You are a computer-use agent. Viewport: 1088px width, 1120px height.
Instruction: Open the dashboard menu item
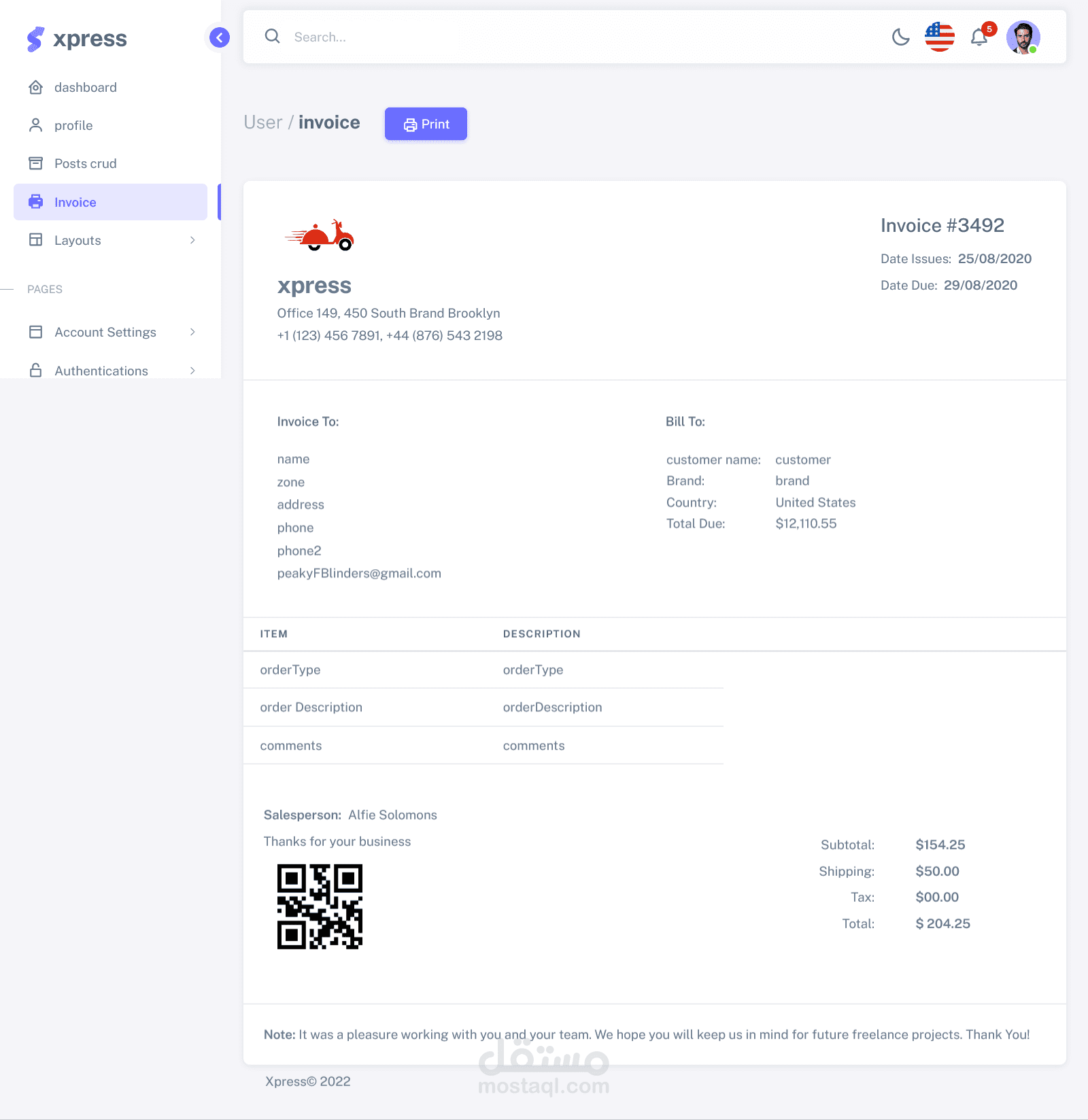pyautogui.click(x=110, y=87)
